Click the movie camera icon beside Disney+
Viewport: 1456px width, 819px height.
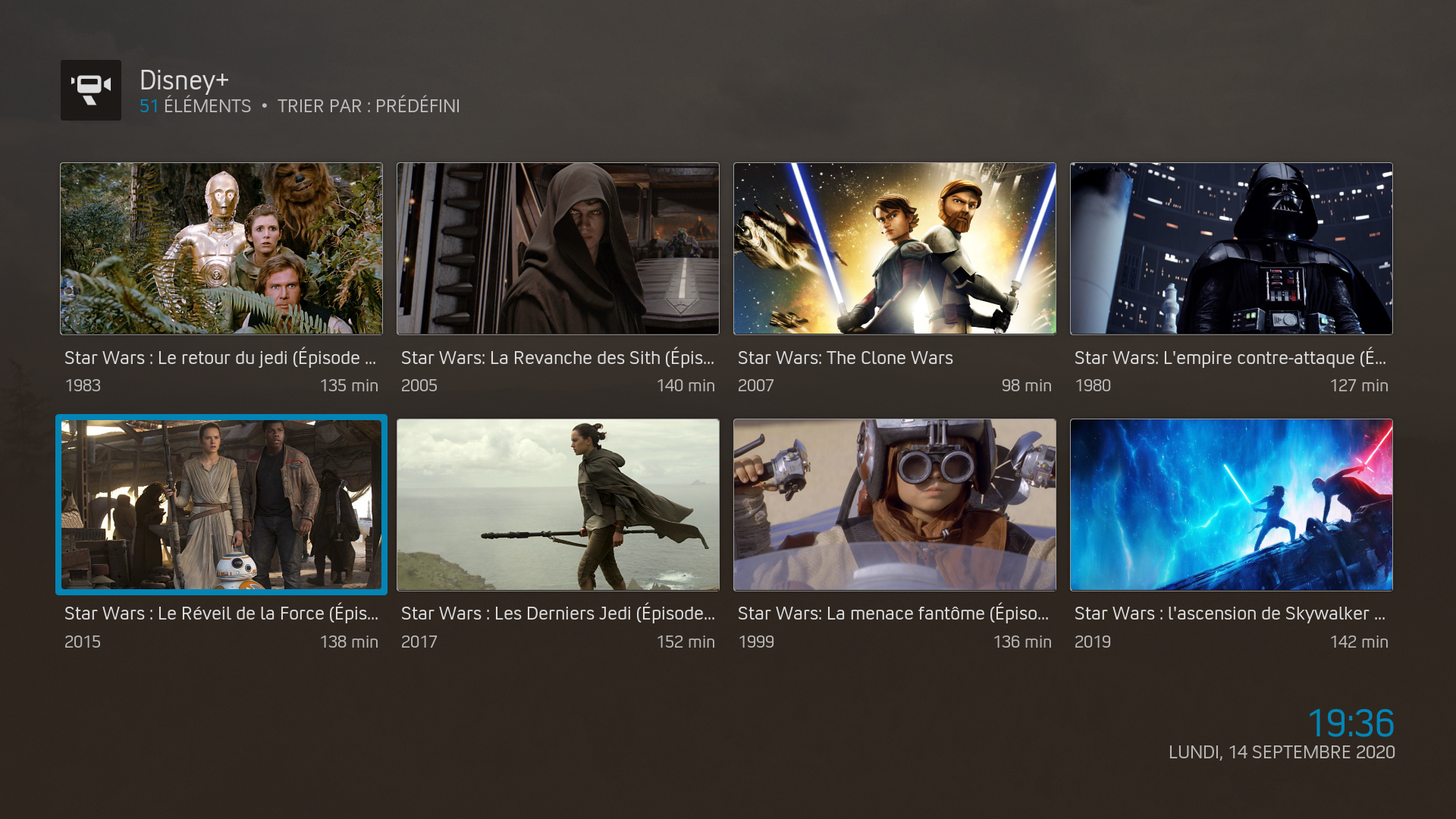91,90
